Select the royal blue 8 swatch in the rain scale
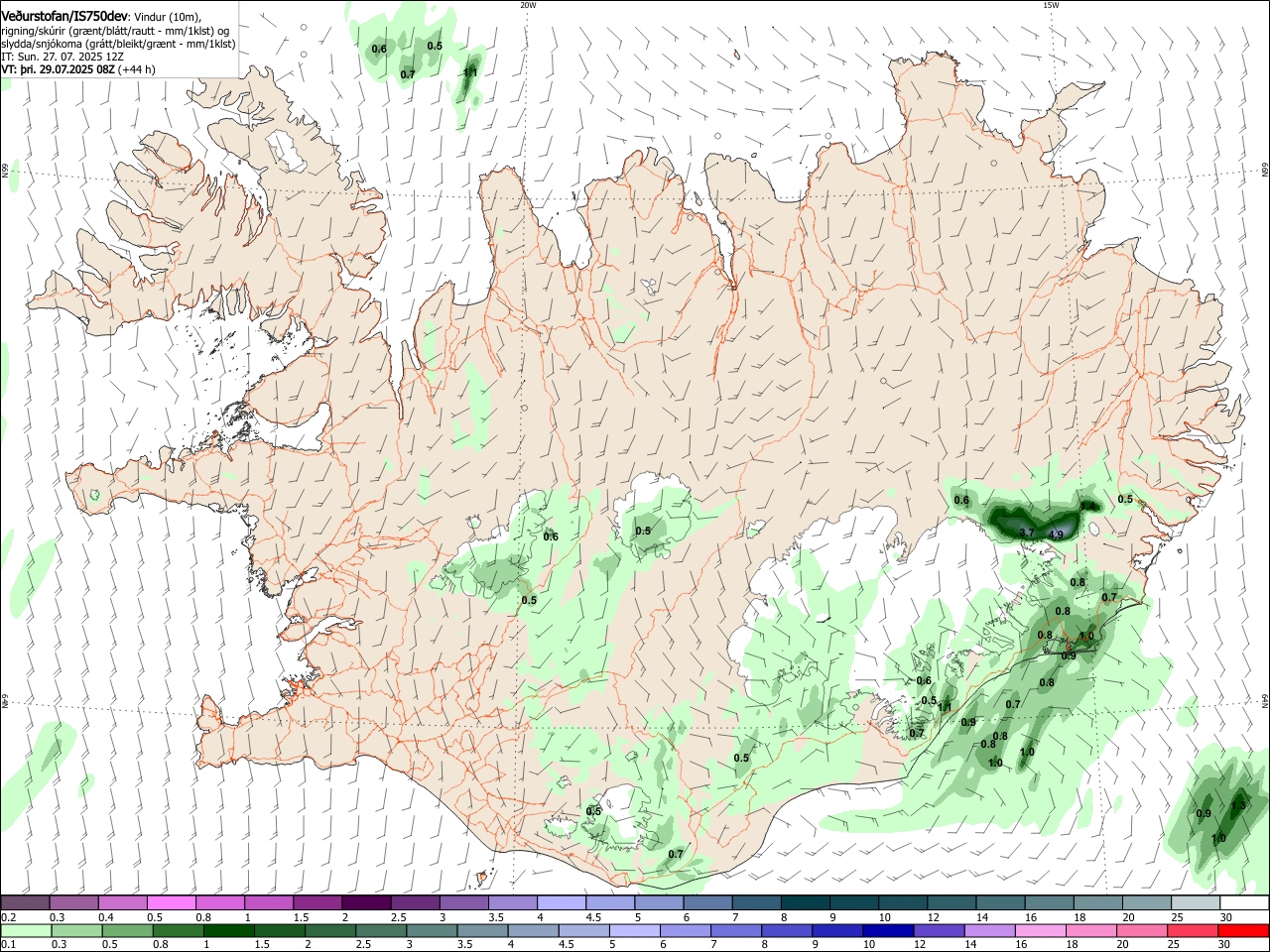1270x952 pixels. 787,930
